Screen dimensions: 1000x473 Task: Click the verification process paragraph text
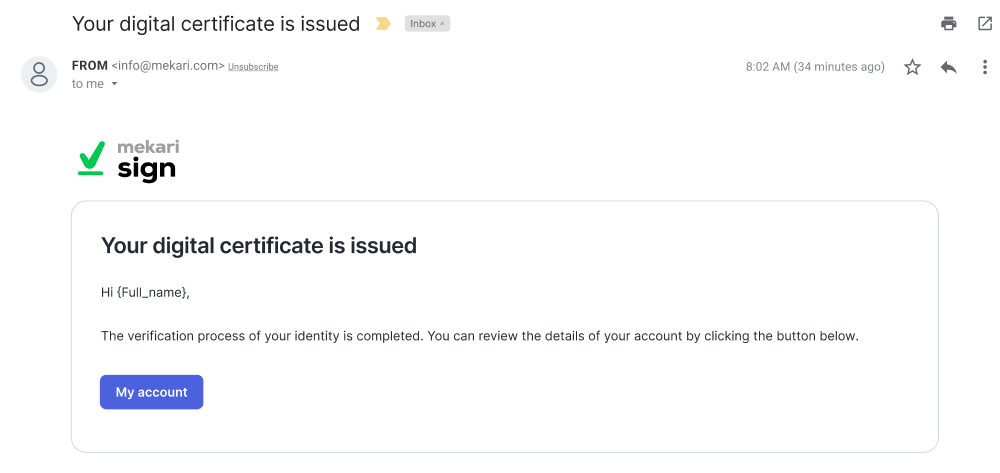click(x=480, y=336)
